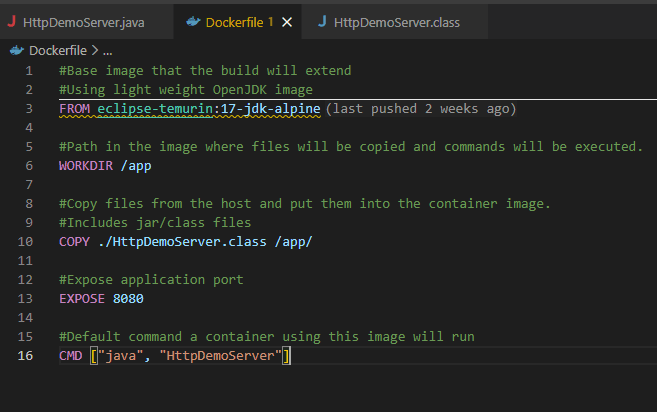Click the problem count badge on Dockerfile tab
657x412 pixels.
pos(270,22)
